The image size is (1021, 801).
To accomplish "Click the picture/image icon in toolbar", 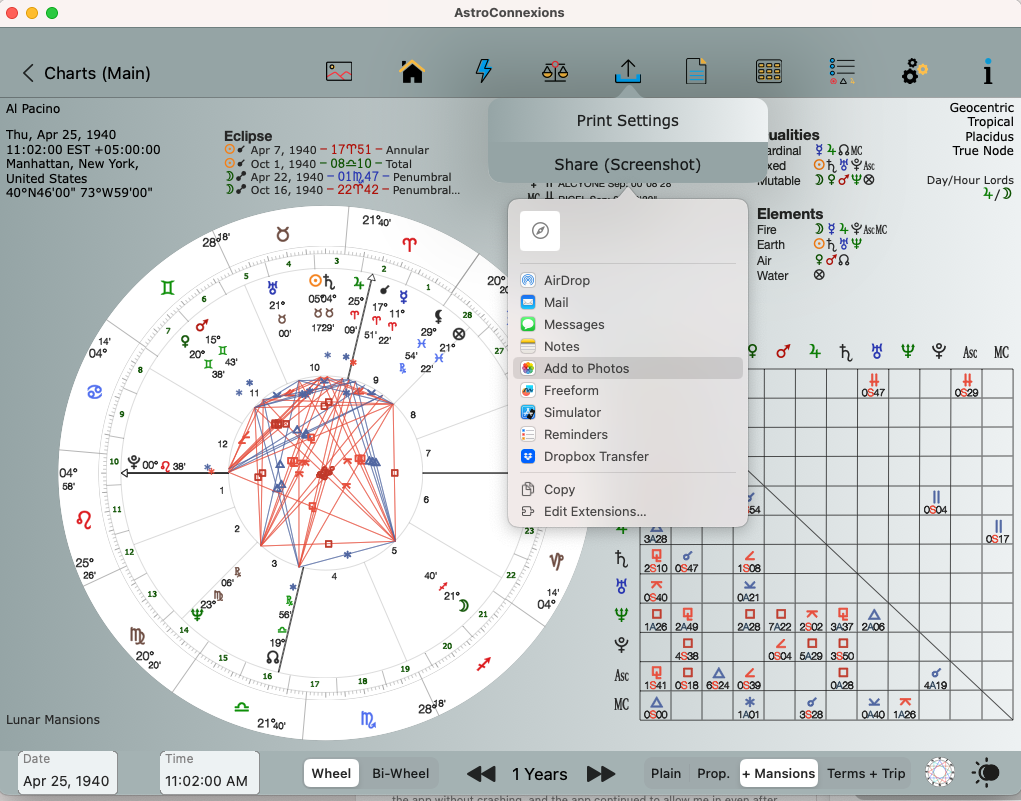I will [339, 72].
